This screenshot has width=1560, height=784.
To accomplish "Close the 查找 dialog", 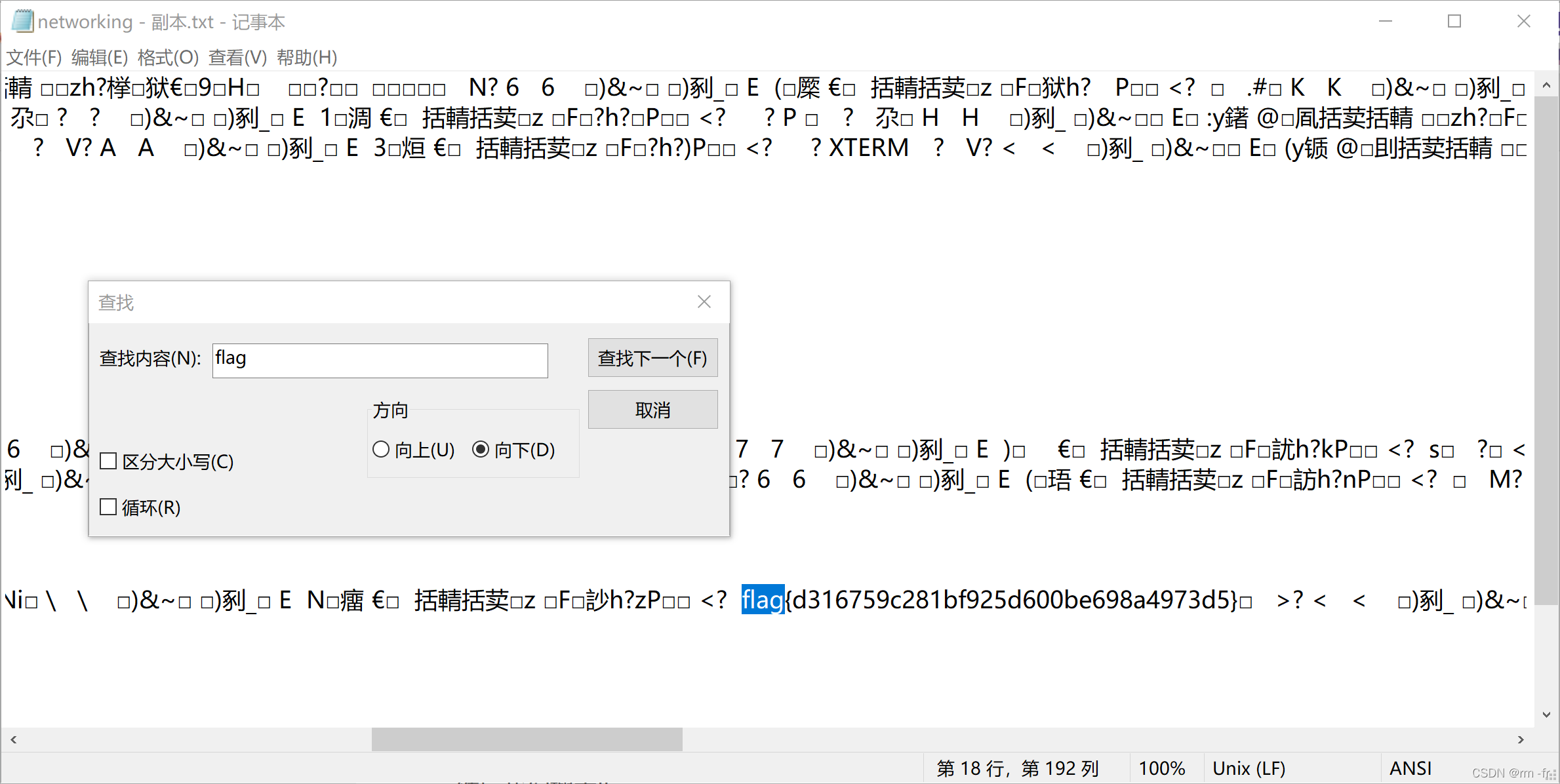I will (x=704, y=302).
